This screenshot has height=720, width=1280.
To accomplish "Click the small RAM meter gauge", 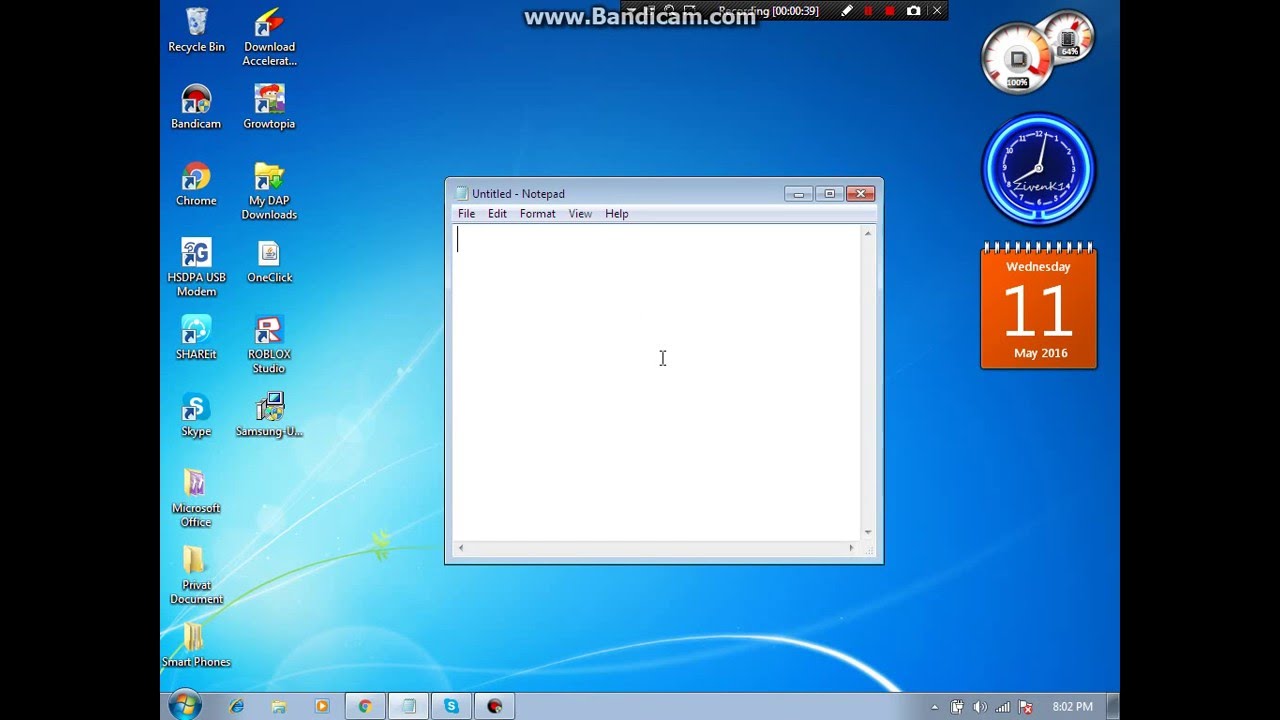I will tap(1069, 37).
